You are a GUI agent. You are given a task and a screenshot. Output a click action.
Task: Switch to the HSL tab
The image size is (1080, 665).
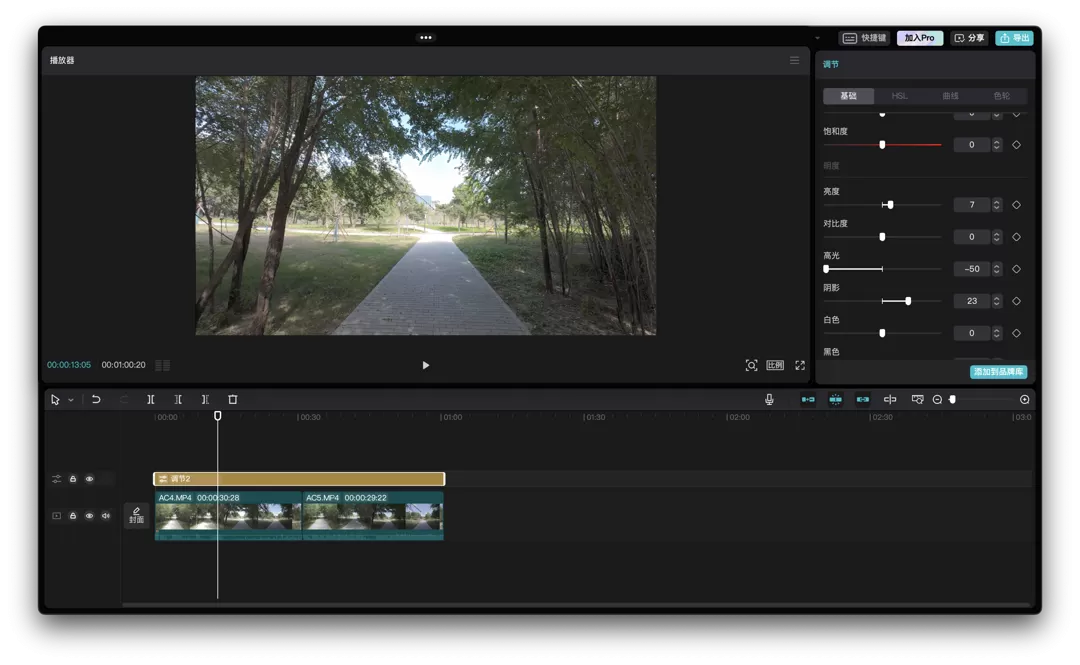pyautogui.click(x=899, y=96)
